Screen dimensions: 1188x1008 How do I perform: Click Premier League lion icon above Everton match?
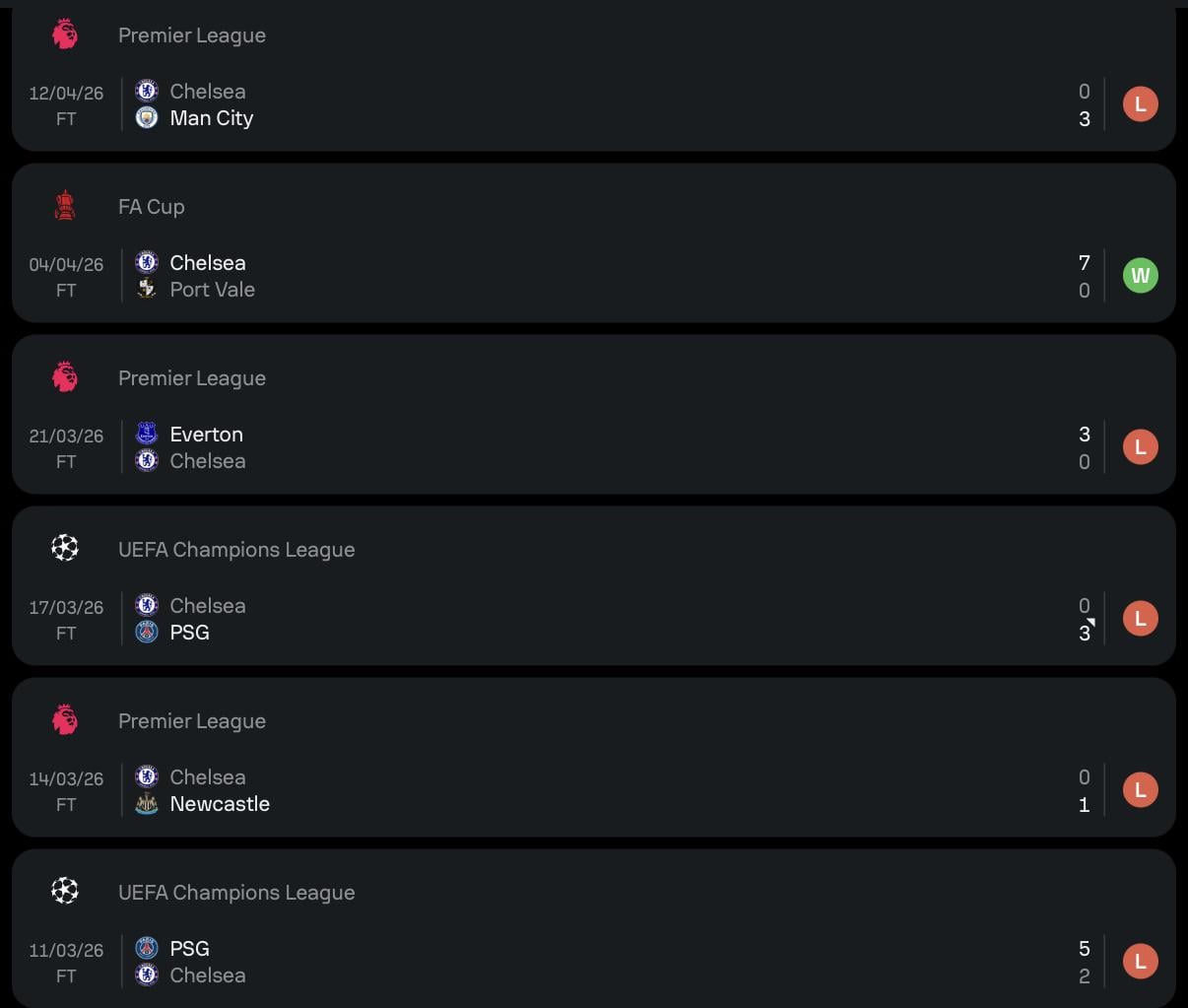pyautogui.click(x=65, y=377)
